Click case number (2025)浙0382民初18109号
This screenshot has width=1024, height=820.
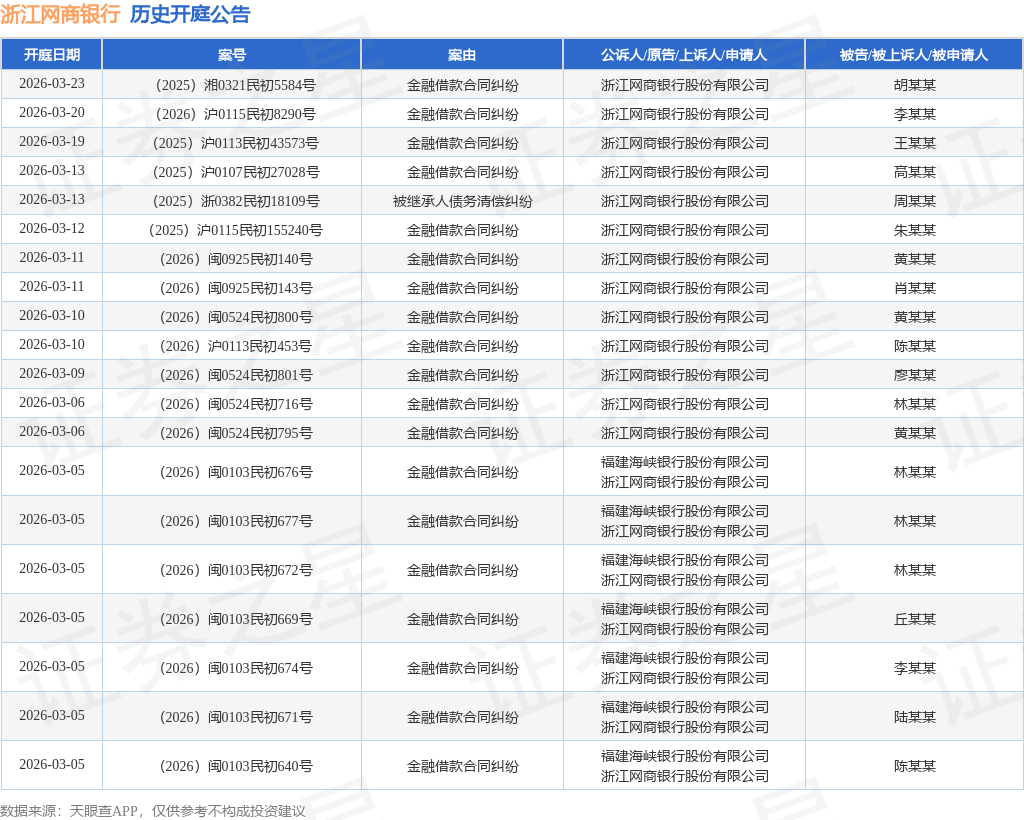[232, 201]
